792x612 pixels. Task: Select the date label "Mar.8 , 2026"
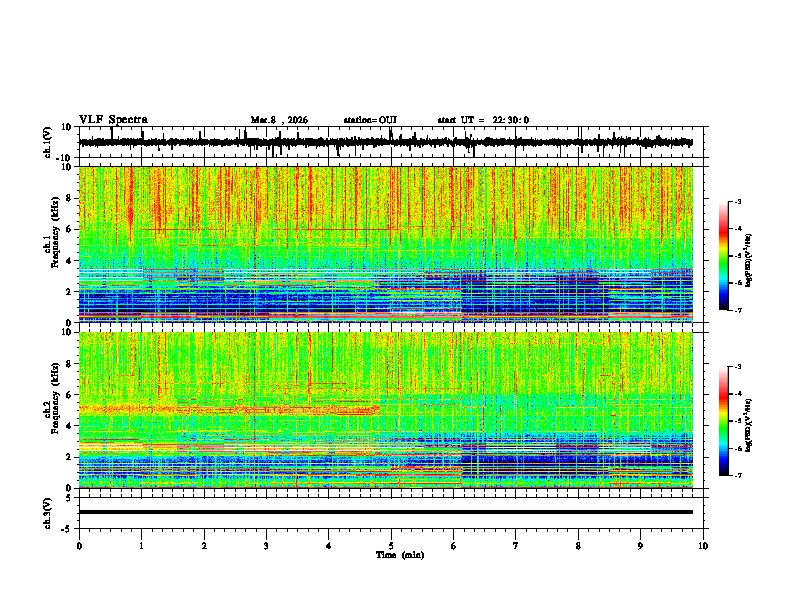[279, 120]
